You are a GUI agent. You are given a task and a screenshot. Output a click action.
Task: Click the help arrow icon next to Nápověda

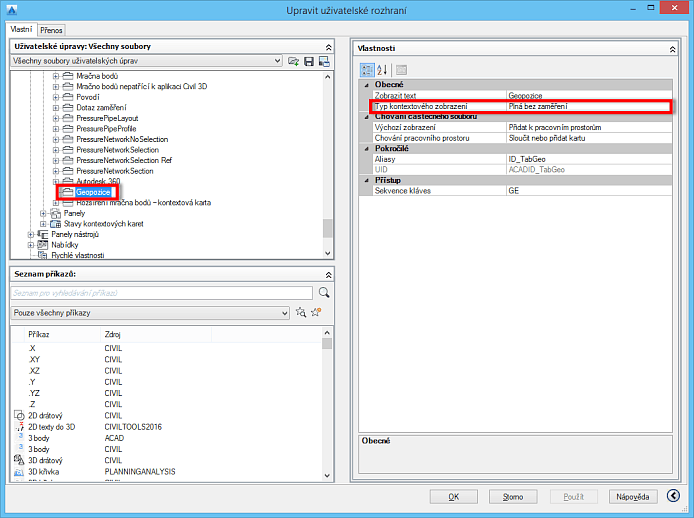pyautogui.click(x=672, y=496)
